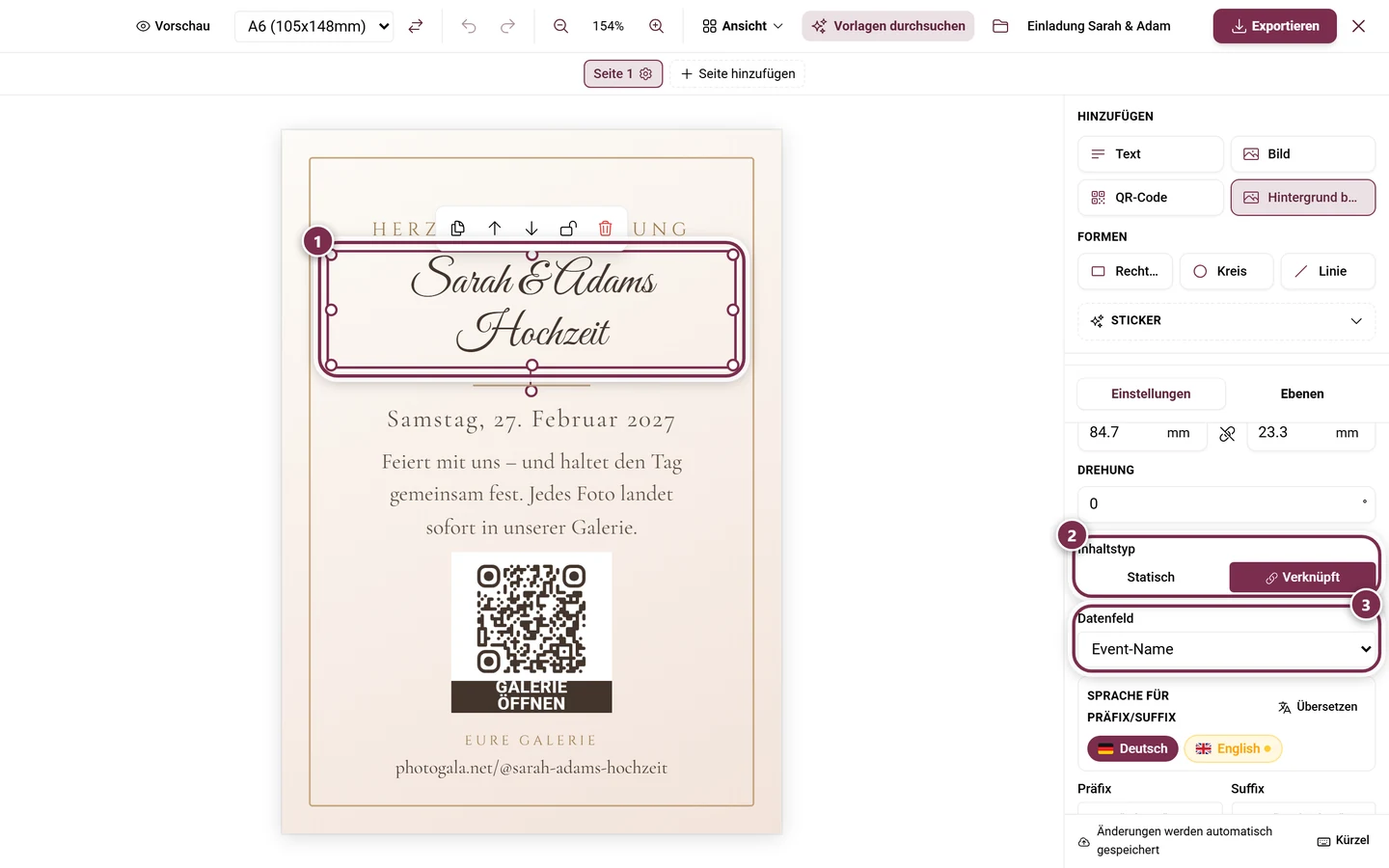1389x868 pixels.
Task: Click the Drehung rotation input field
Action: (x=1226, y=503)
